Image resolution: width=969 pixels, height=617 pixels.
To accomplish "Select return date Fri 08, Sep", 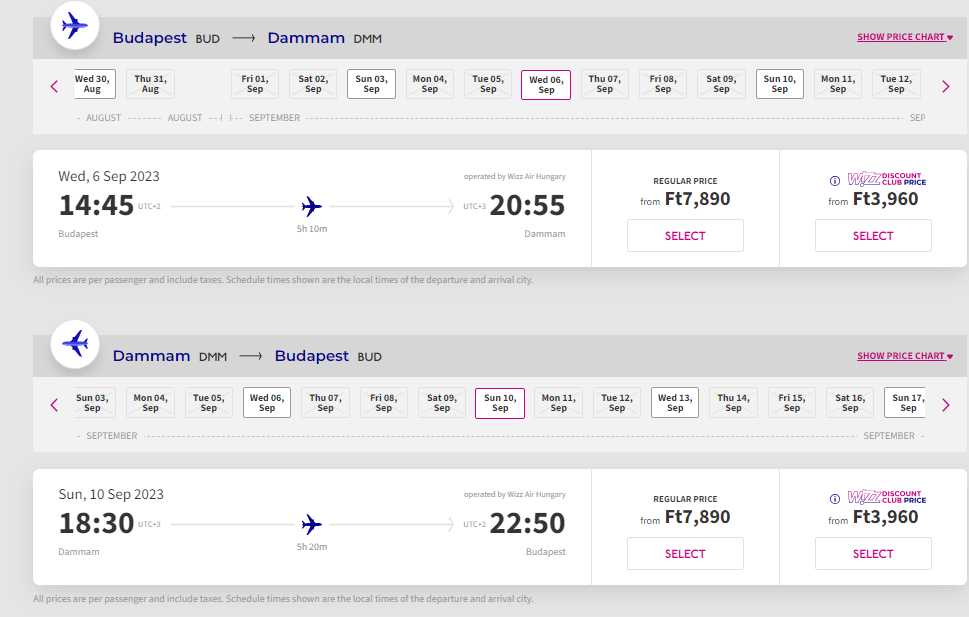I will point(384,403).
